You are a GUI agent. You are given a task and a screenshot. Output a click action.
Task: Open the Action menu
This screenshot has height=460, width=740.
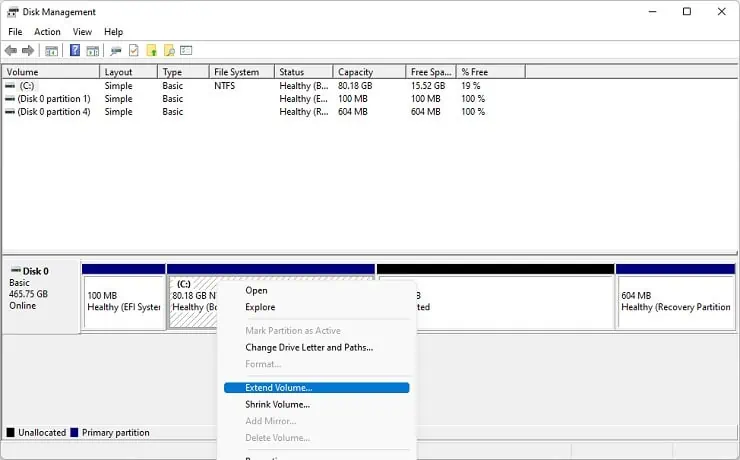pos(47,32)
